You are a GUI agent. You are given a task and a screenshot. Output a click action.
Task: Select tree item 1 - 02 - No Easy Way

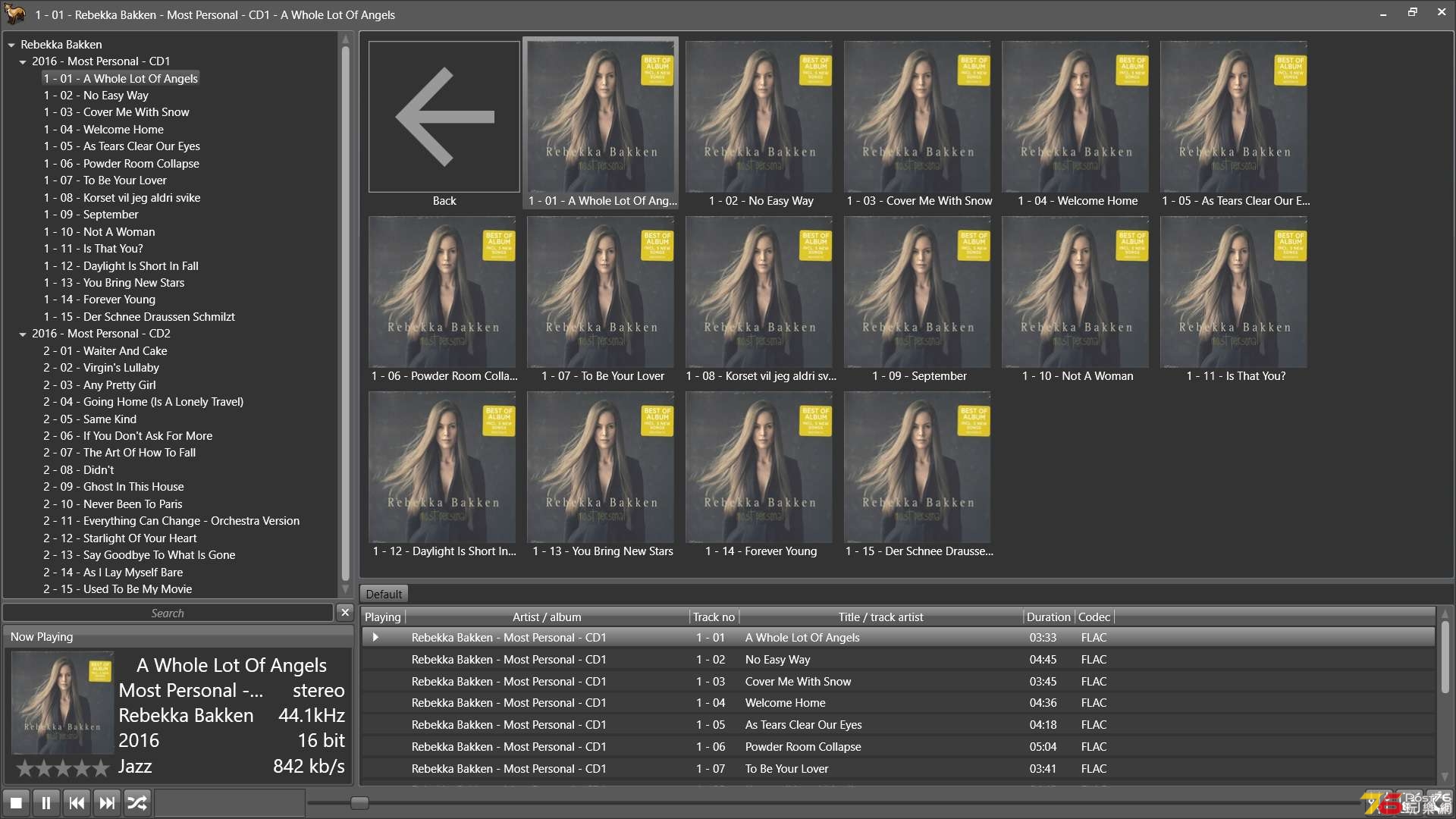[96, 96]
